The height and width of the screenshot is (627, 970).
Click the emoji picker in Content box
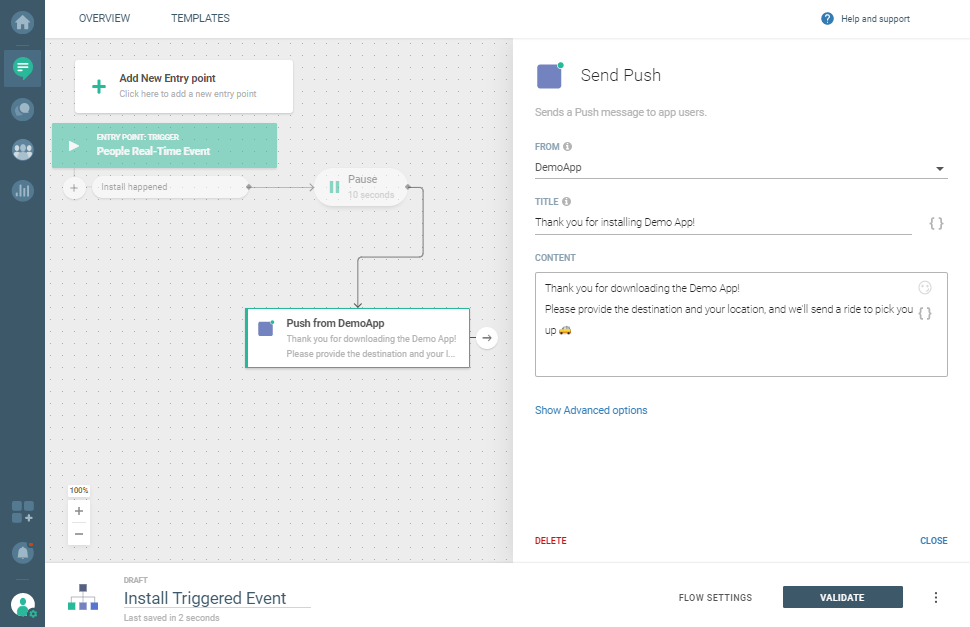tap(925, 288)
